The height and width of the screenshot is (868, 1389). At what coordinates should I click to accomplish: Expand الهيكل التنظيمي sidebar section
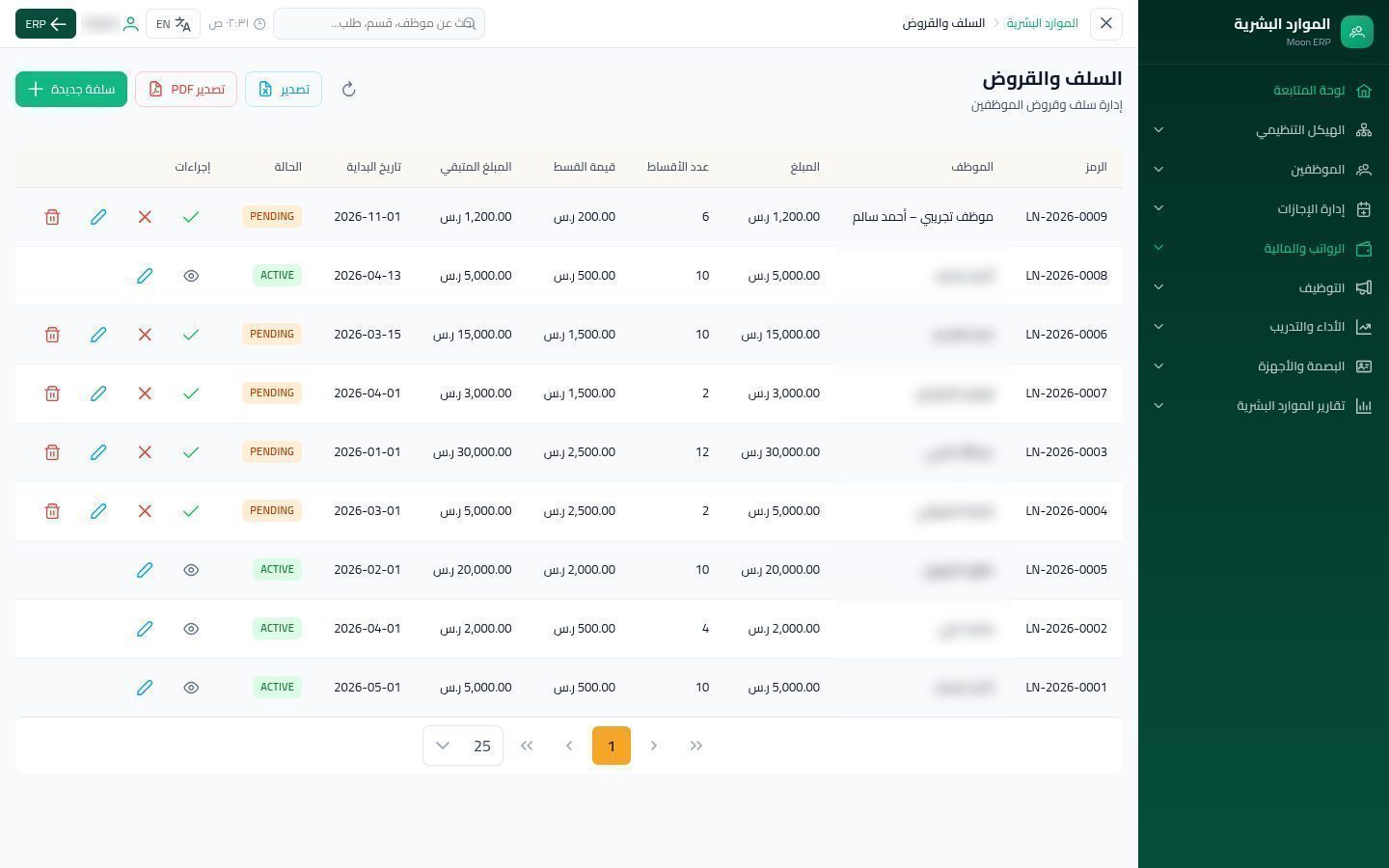click(x=1265, y=130)
